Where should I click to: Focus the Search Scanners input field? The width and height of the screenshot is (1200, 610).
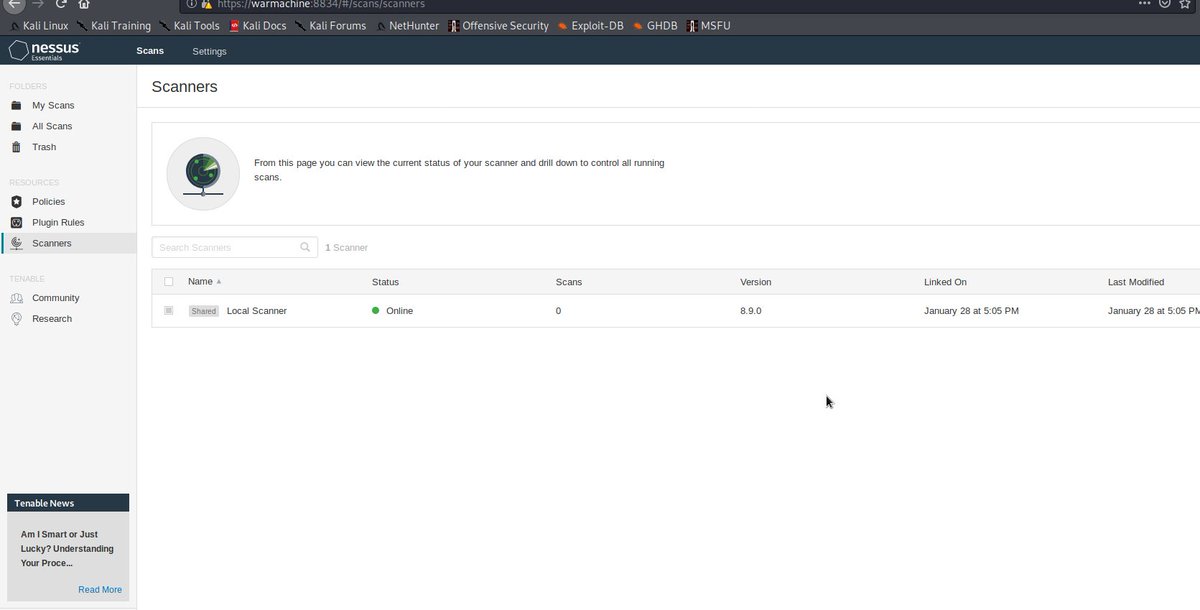point(235,247)
